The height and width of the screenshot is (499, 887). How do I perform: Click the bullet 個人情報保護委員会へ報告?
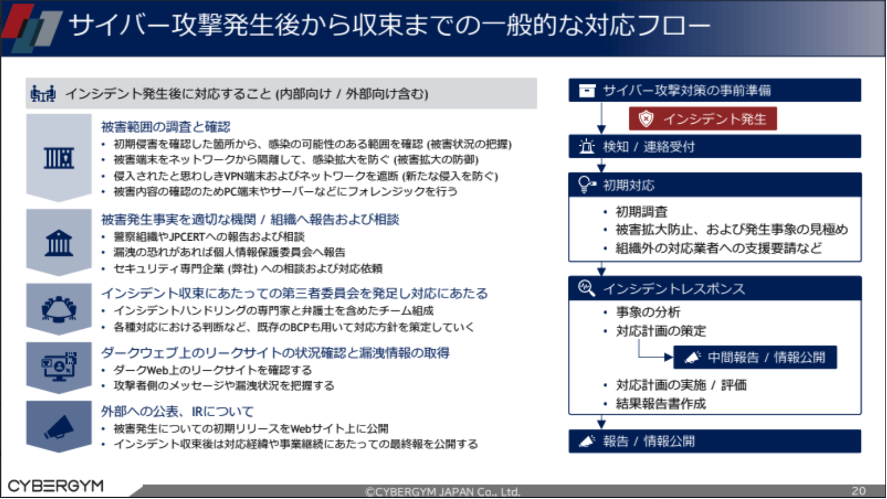point(229,252)
